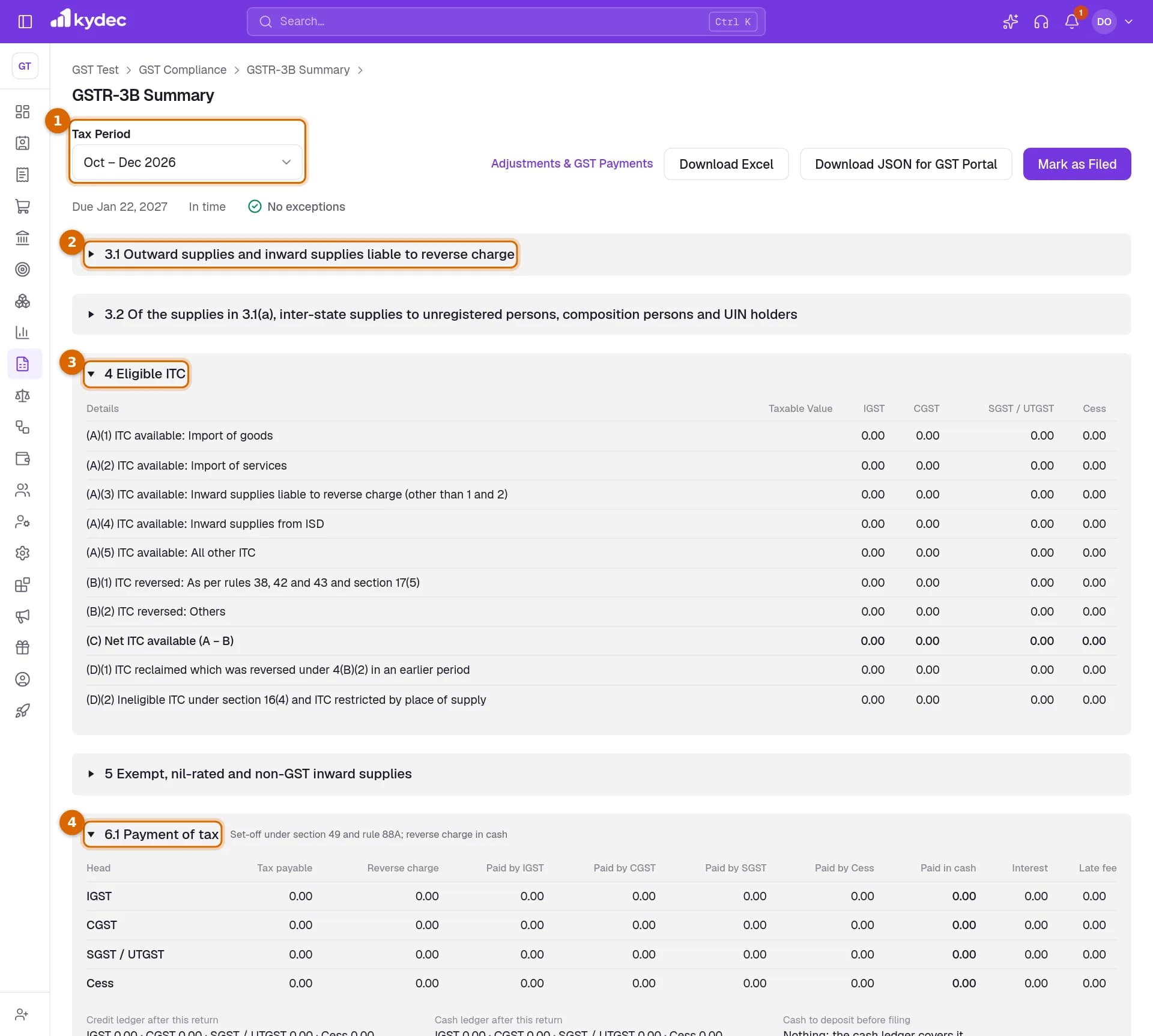Click the AI sparkle icon
This screenshot has width=1153, height=1036.
1011,22
